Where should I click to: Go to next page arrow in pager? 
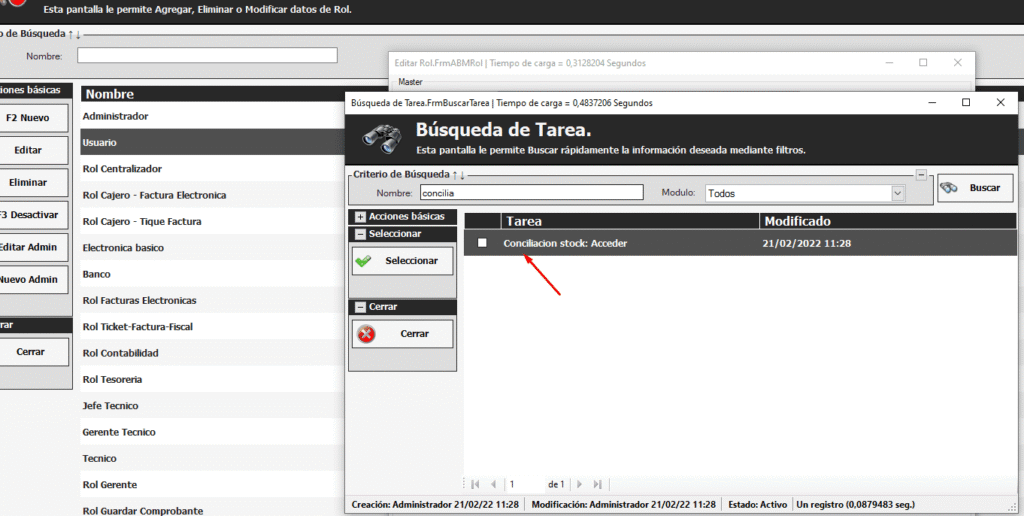(581, 484)
